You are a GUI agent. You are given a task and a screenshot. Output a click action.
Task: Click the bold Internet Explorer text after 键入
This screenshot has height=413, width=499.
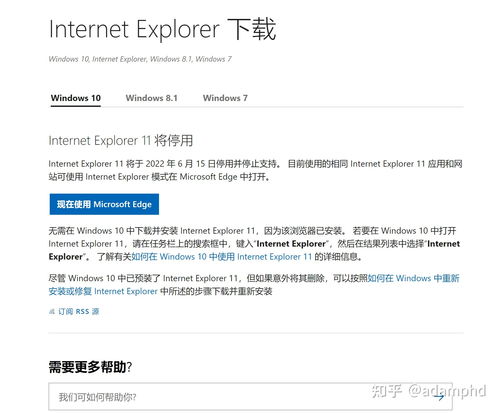pos(291,244)
